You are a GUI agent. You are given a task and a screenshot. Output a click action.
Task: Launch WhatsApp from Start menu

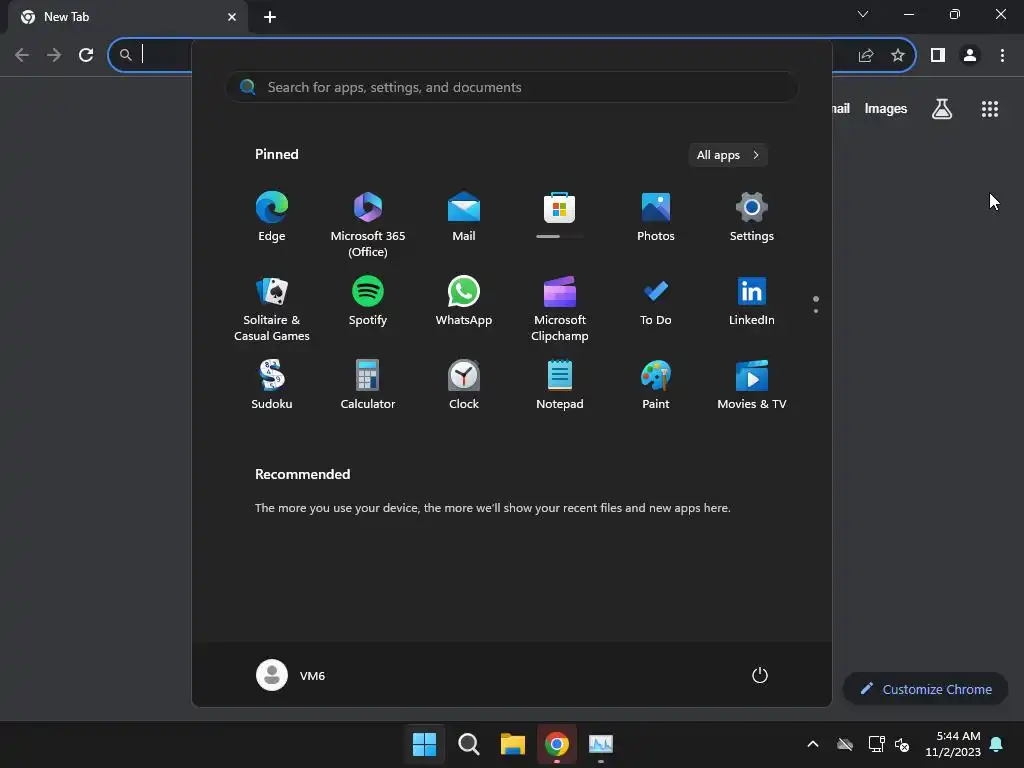click(x=464, y=301)
